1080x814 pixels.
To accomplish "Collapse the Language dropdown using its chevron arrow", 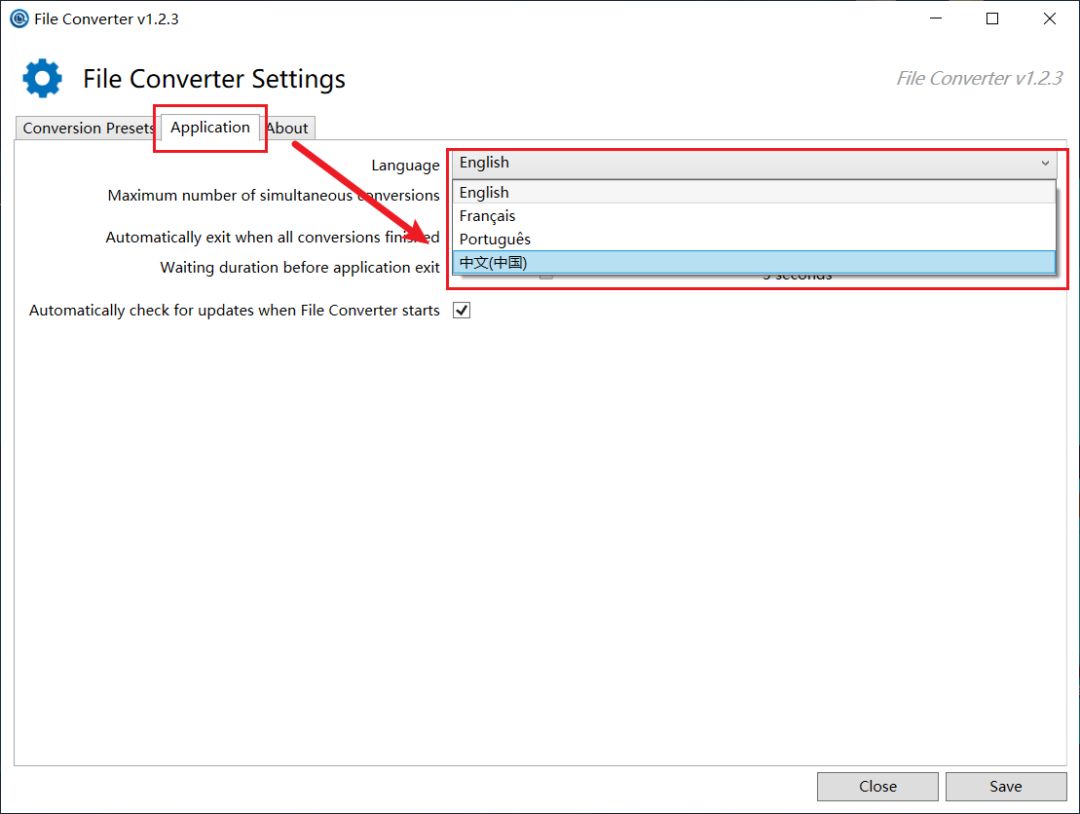I will click(1045, 164).
